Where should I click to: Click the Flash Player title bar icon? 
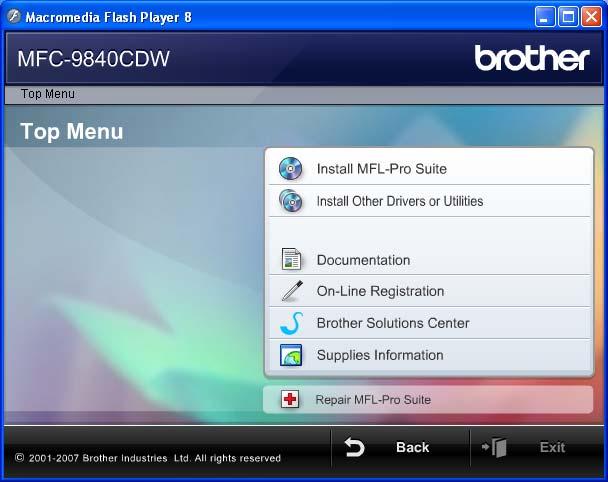[x=14, y=17]
